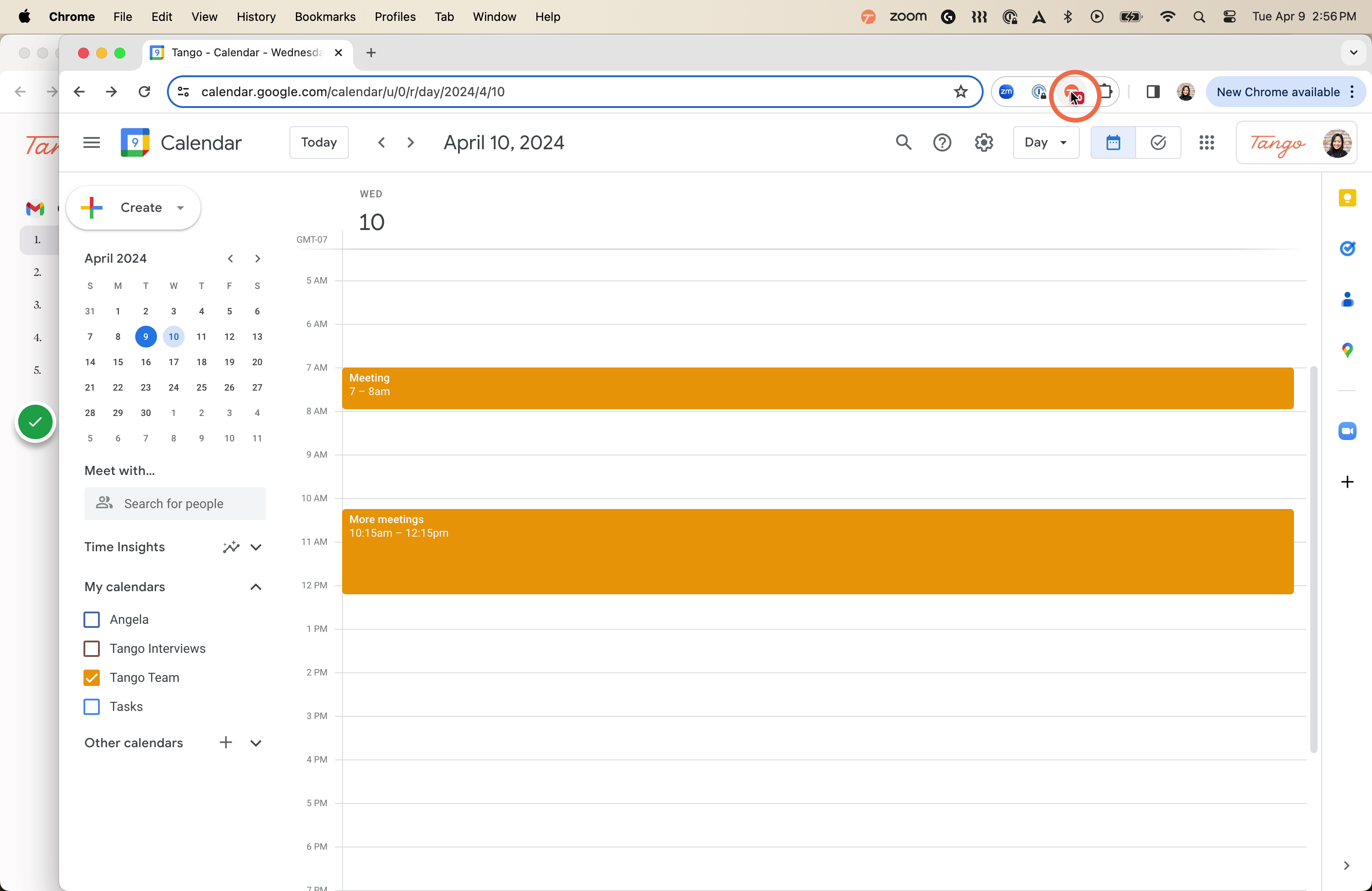
Task: Open Zoom add-on in side panel
Action: (x=1347, y=431)
